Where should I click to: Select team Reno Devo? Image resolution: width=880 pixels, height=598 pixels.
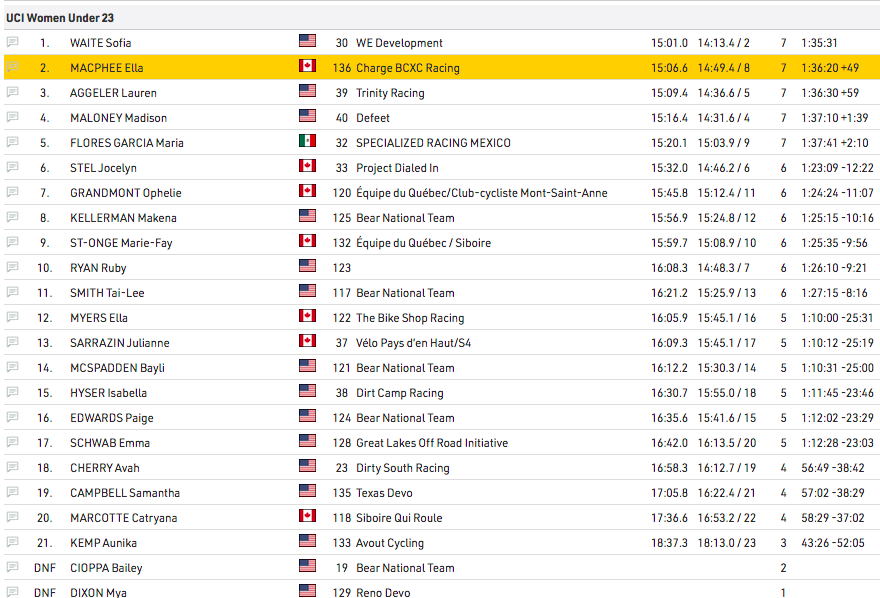(x=383, y=593)
